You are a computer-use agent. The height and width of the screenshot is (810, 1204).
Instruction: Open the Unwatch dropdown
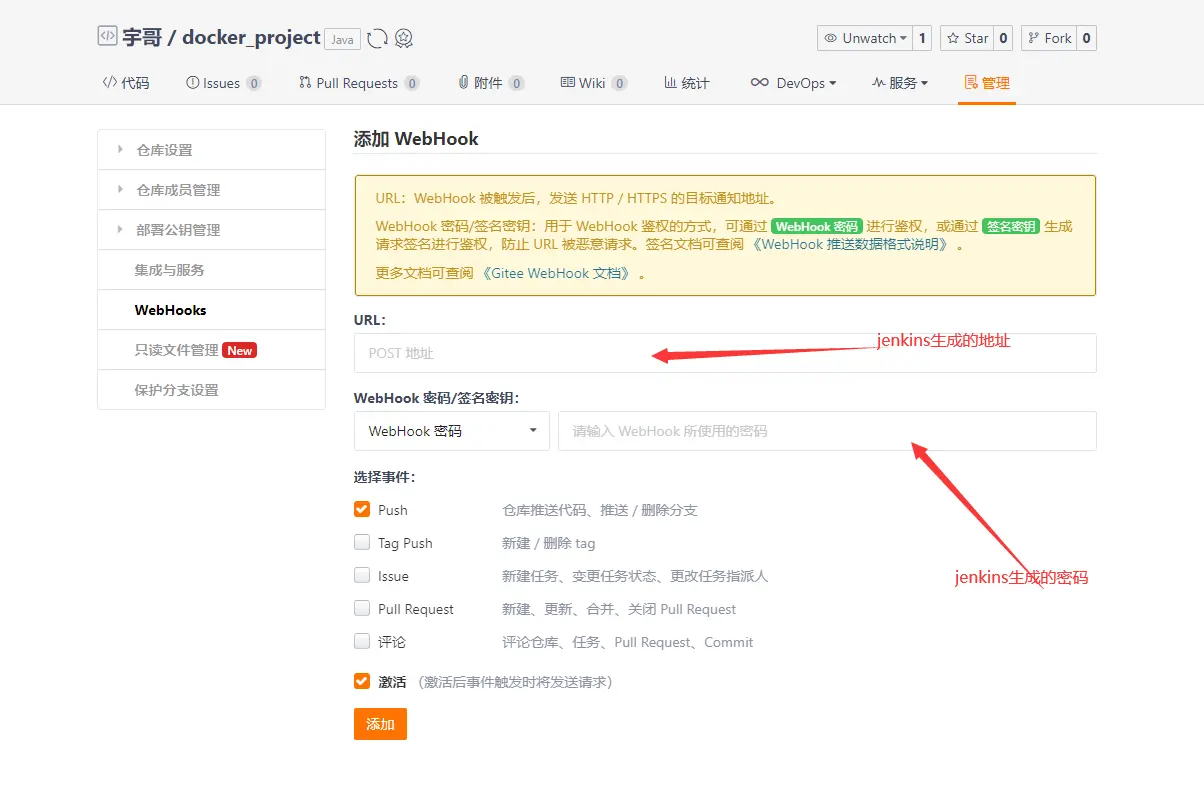point(865,38)
